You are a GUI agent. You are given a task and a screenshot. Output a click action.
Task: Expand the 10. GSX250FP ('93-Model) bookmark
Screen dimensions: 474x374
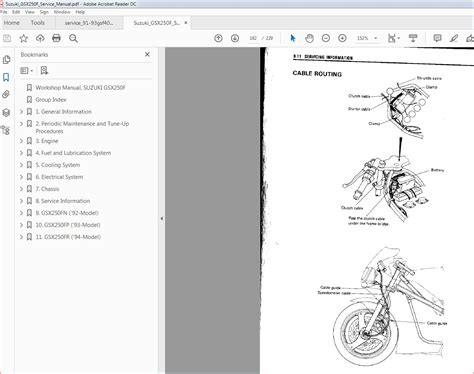[x=21, y=225]
